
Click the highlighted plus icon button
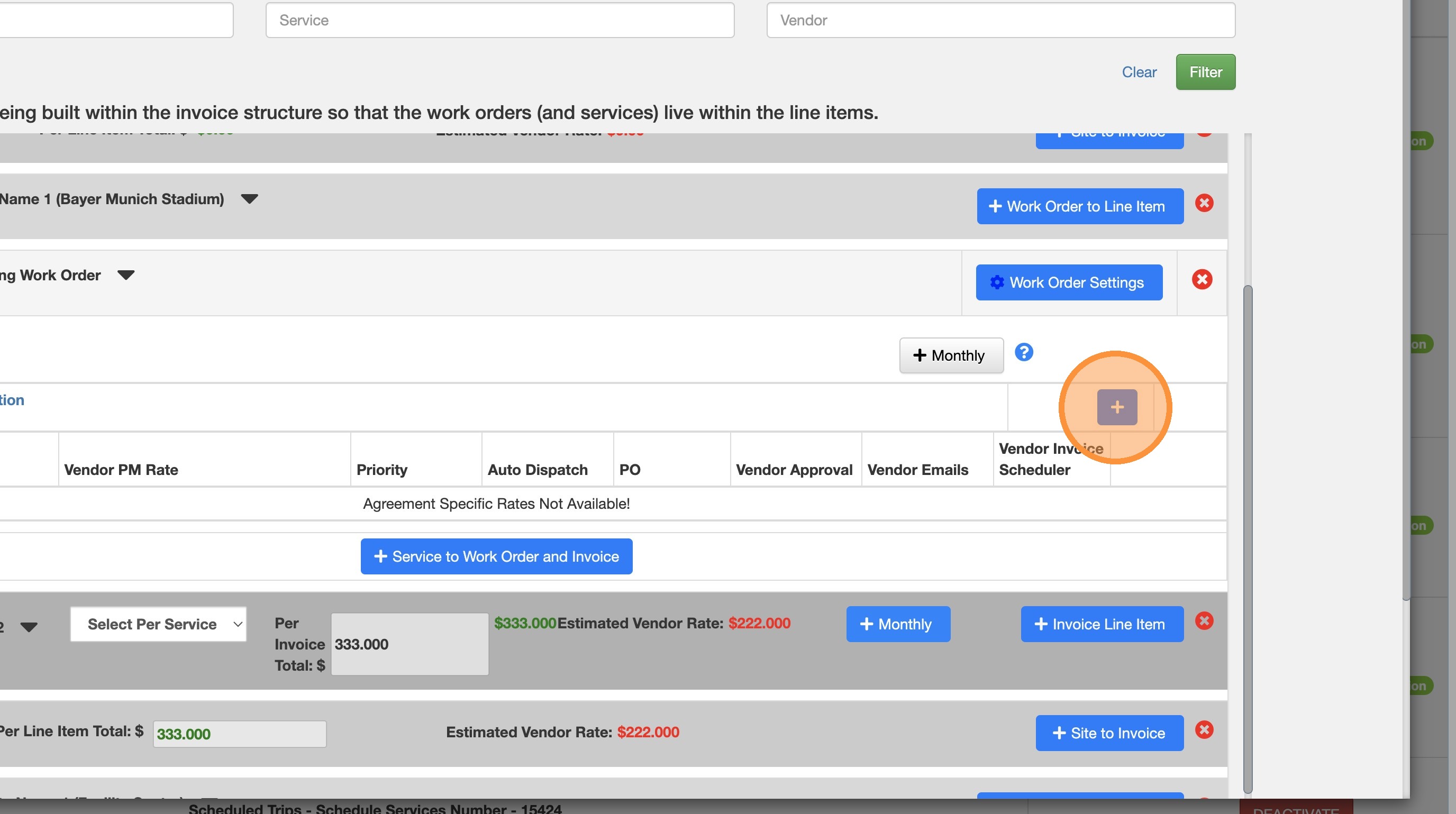click(x=1117, y=407)
